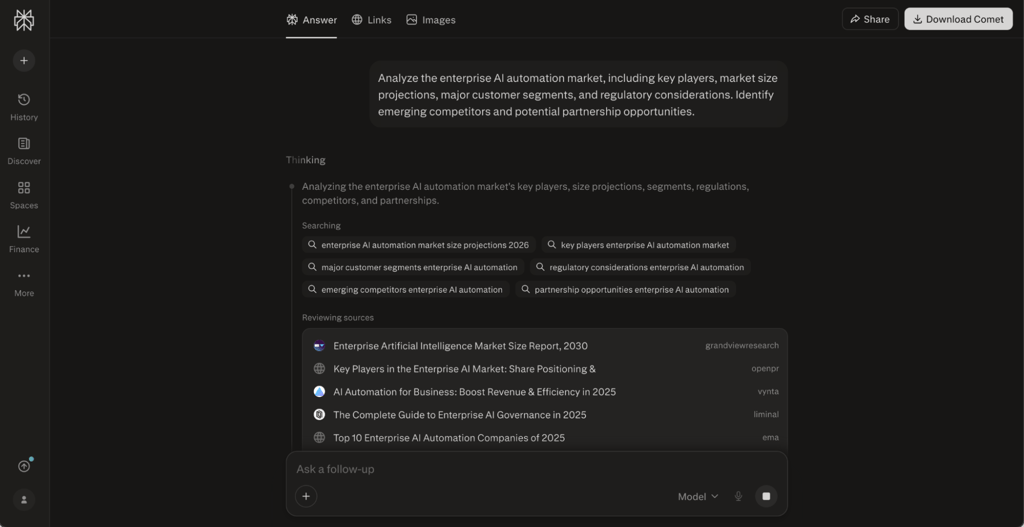Image resolution: width=1024 pixels, height=527 pixels.
Task: Click the Thinking status heading
Action: [x=306, y=160]
